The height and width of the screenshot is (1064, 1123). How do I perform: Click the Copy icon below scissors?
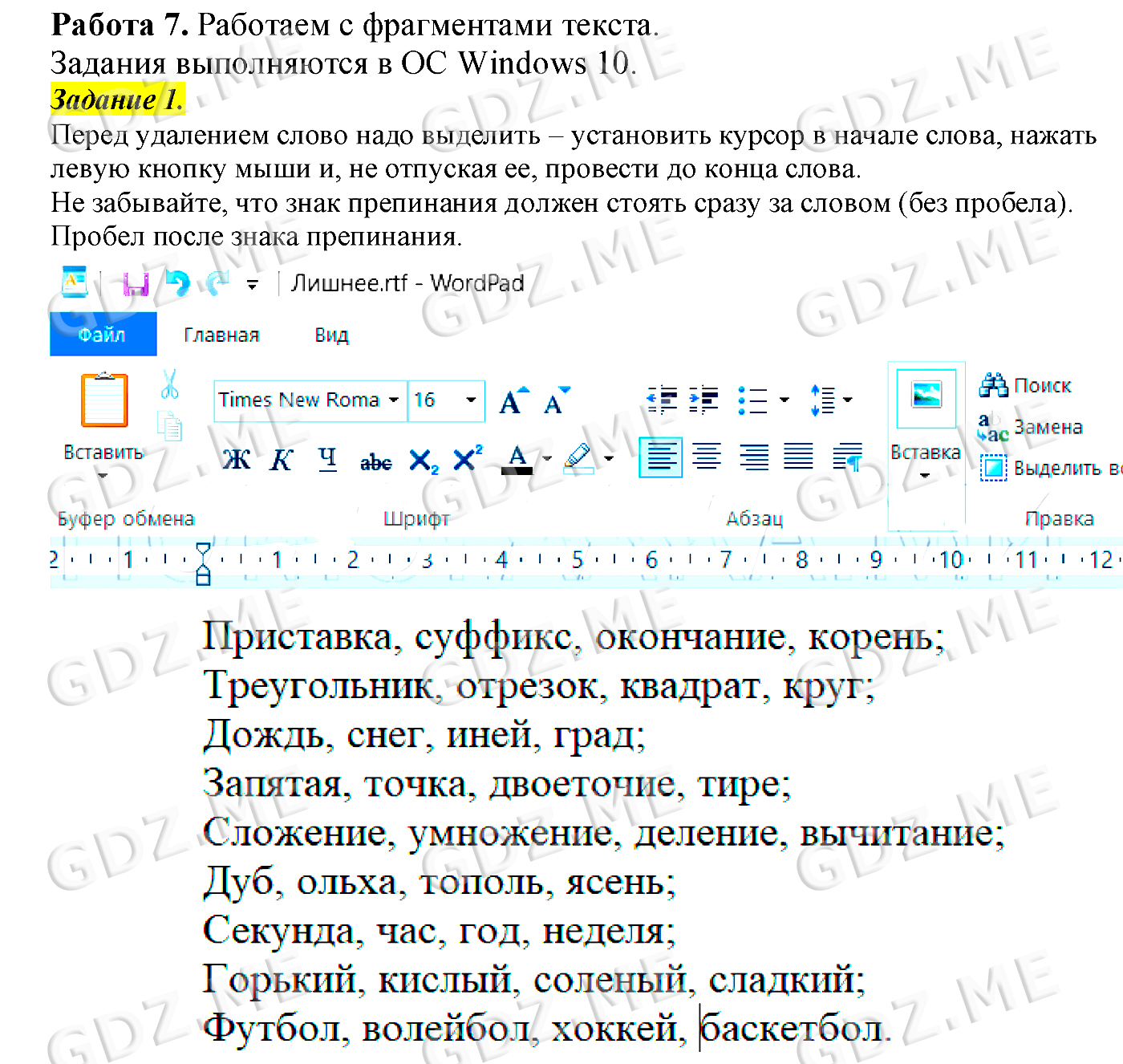click(169, 426)
